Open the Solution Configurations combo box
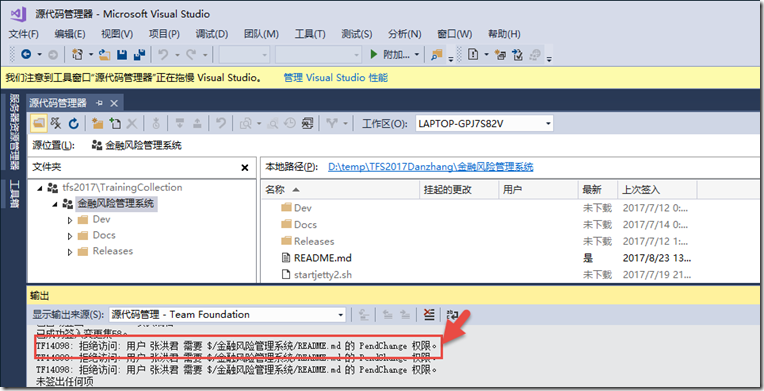Image resolution: width=764 pixels, height=391 pixels. coord(245,55)
